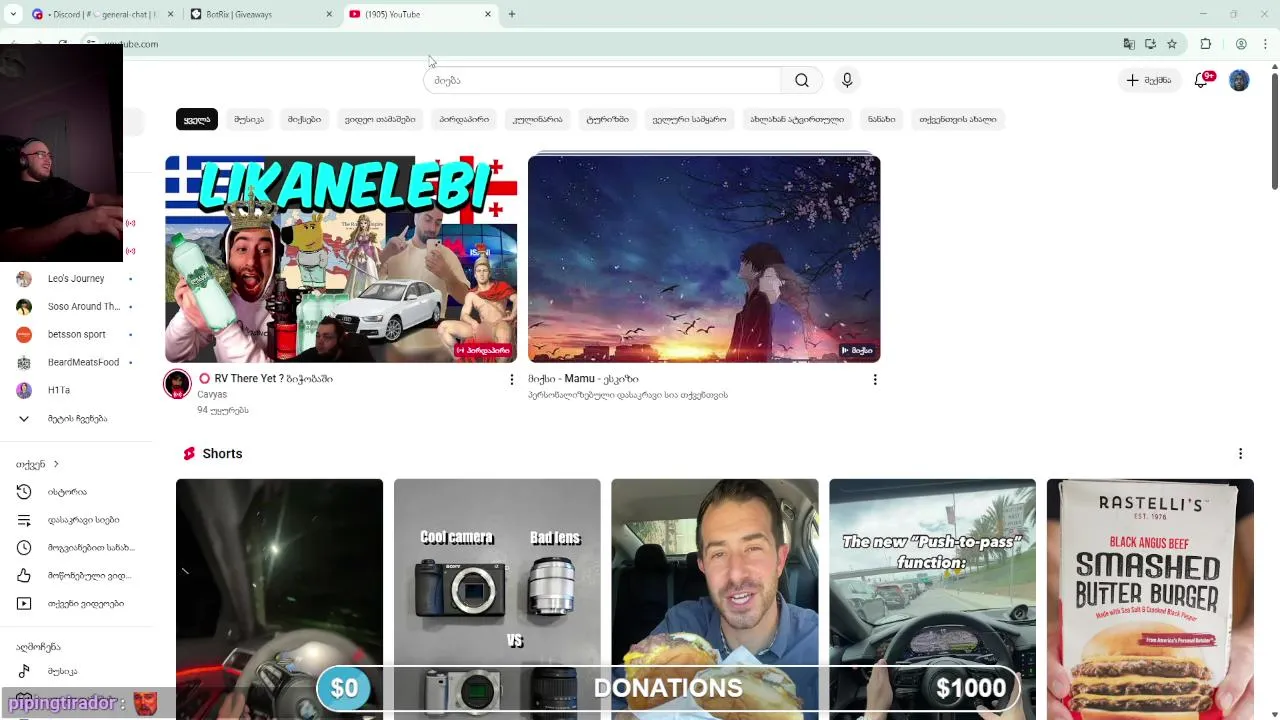The height and width of the screenshot is (720, 1280).
Task: Open Your videos play icon in sidebar
Action: [x=24, y=604]
